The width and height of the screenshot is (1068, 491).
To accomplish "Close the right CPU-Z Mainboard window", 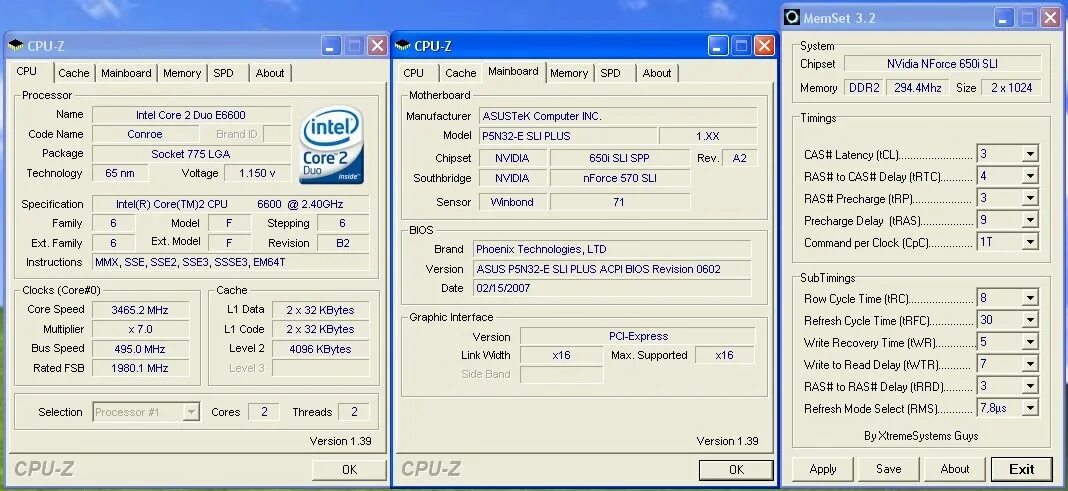I will coord(764,46).
